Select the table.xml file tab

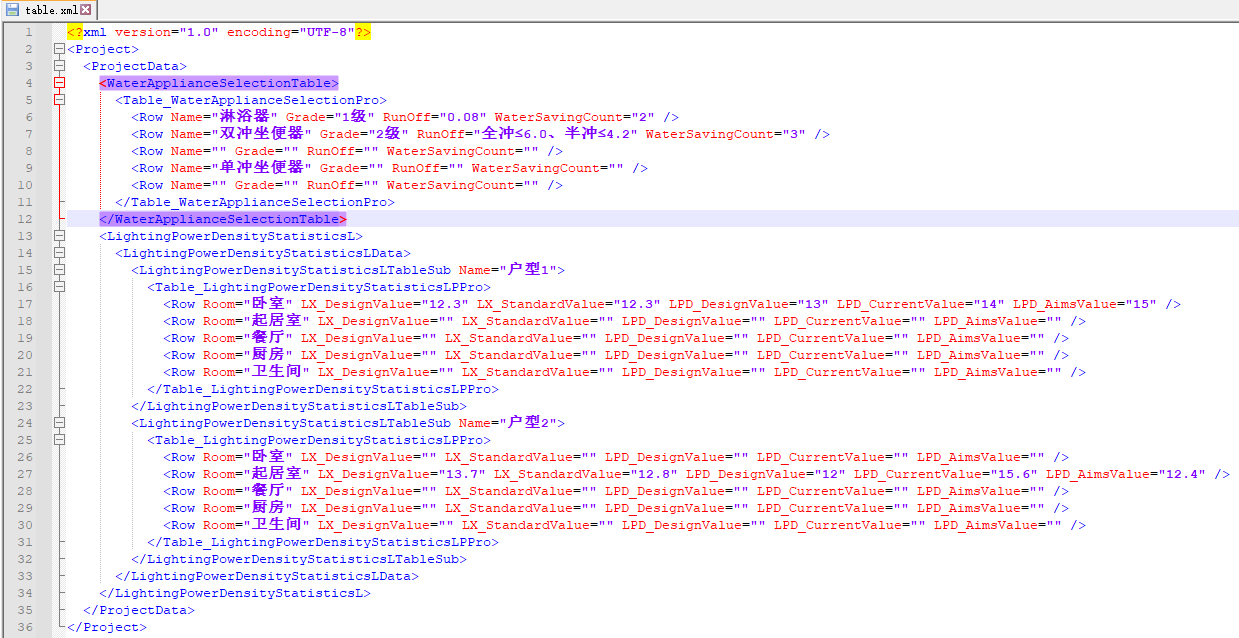48,9
